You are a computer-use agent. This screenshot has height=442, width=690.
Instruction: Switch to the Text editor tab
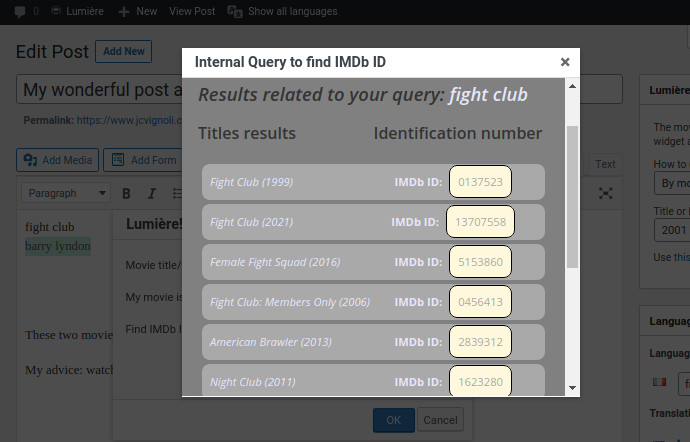[606, 164]
